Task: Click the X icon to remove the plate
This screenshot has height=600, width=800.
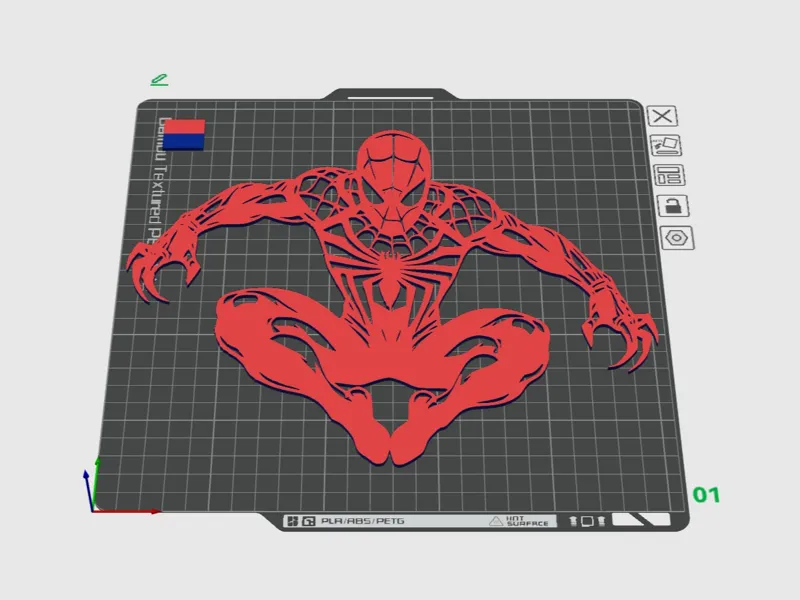Action: click(662, 116)
